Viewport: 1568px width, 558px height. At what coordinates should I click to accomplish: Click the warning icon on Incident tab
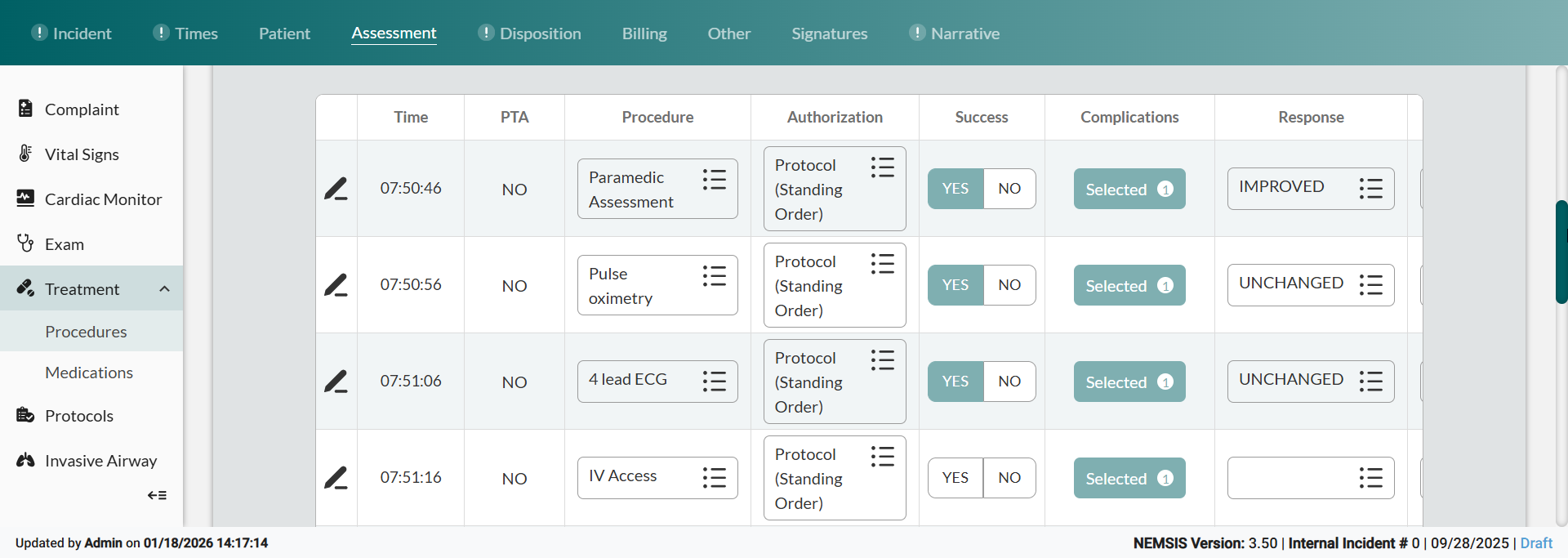click(39, 33)
